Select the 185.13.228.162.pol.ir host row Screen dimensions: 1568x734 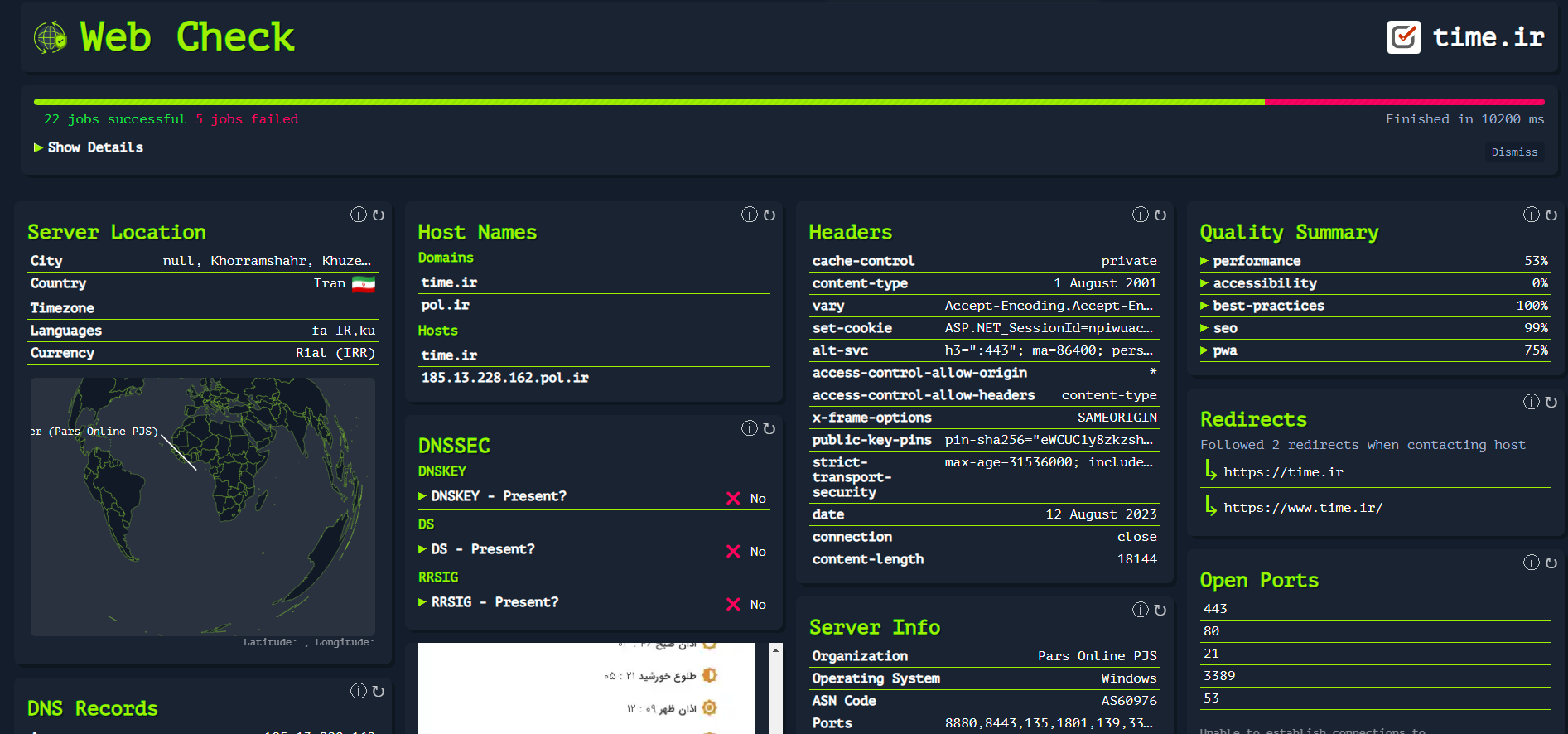click(594, 378)
